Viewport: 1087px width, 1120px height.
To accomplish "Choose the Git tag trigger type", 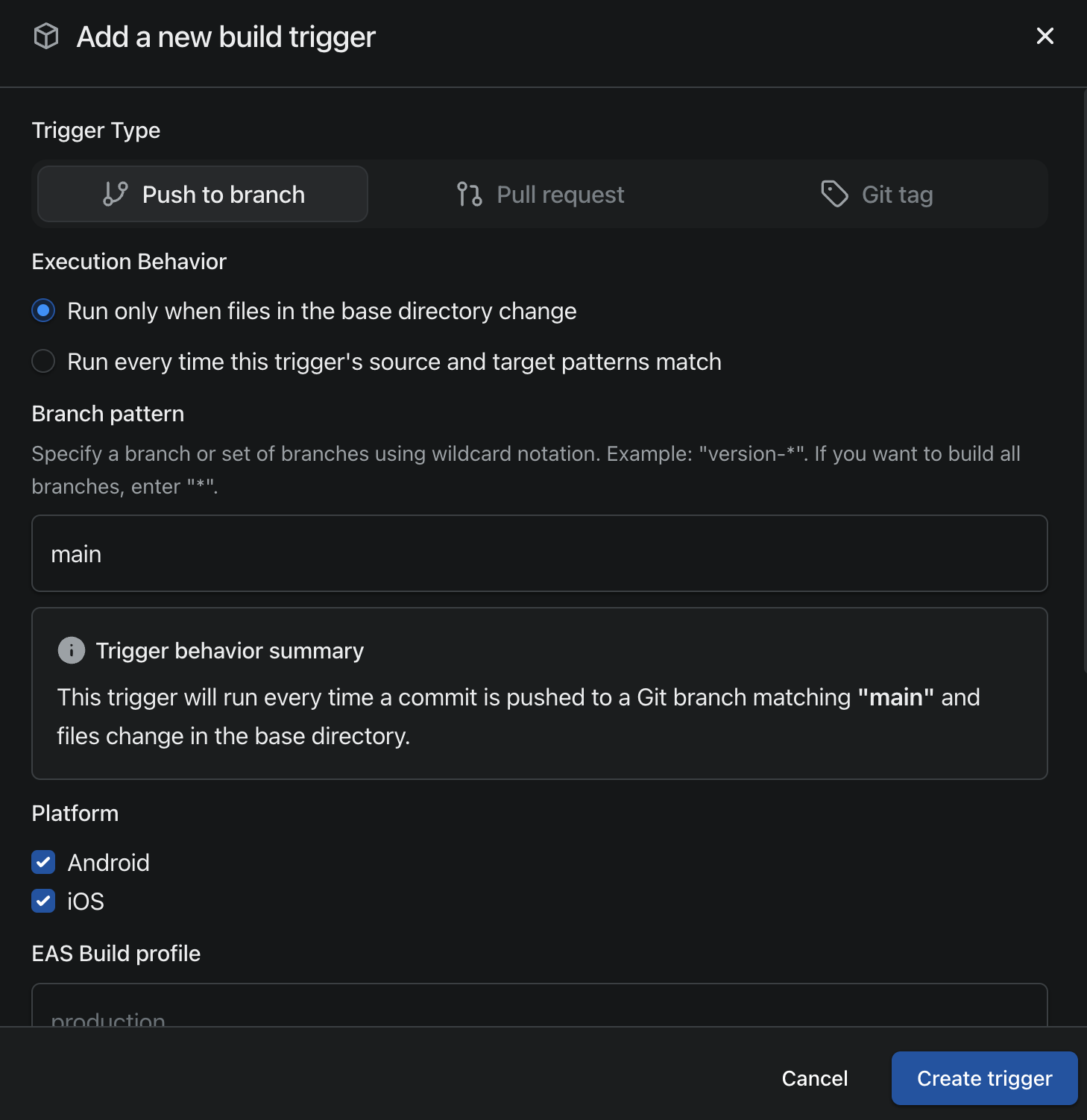I will 877,194.
